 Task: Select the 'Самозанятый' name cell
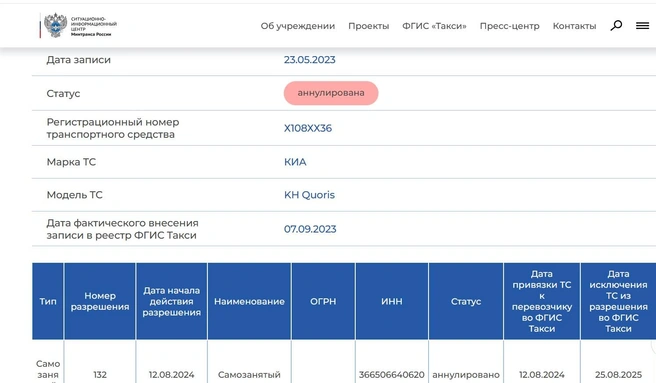(249, 375)
